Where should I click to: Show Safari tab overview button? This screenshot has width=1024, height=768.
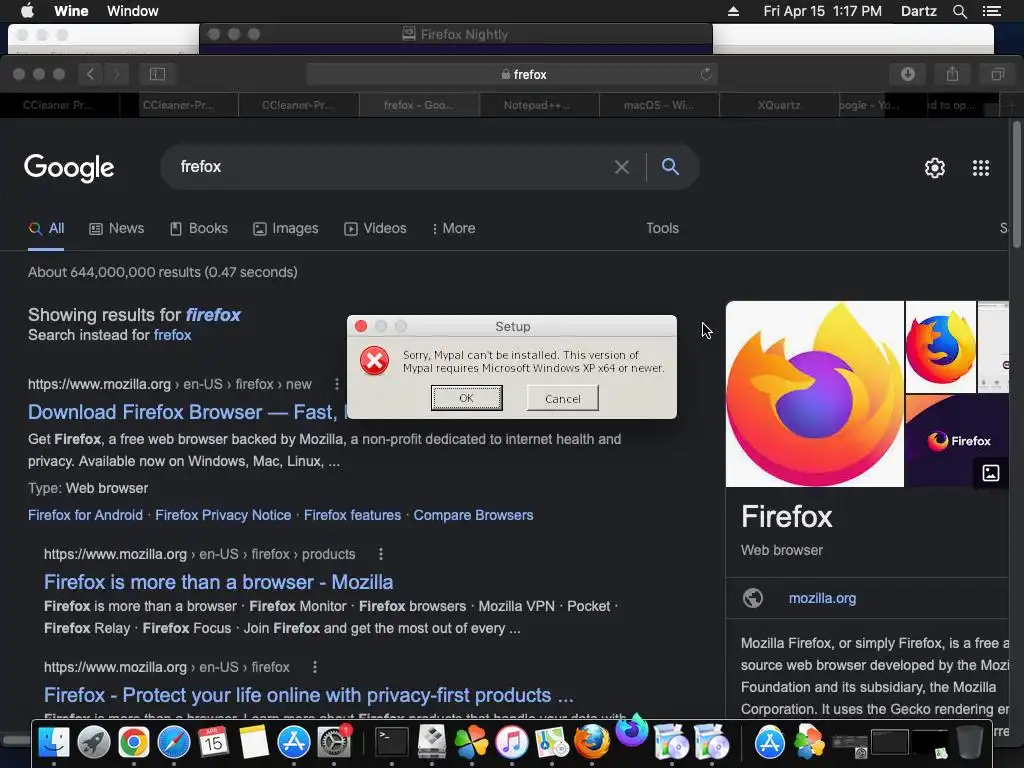997,74
